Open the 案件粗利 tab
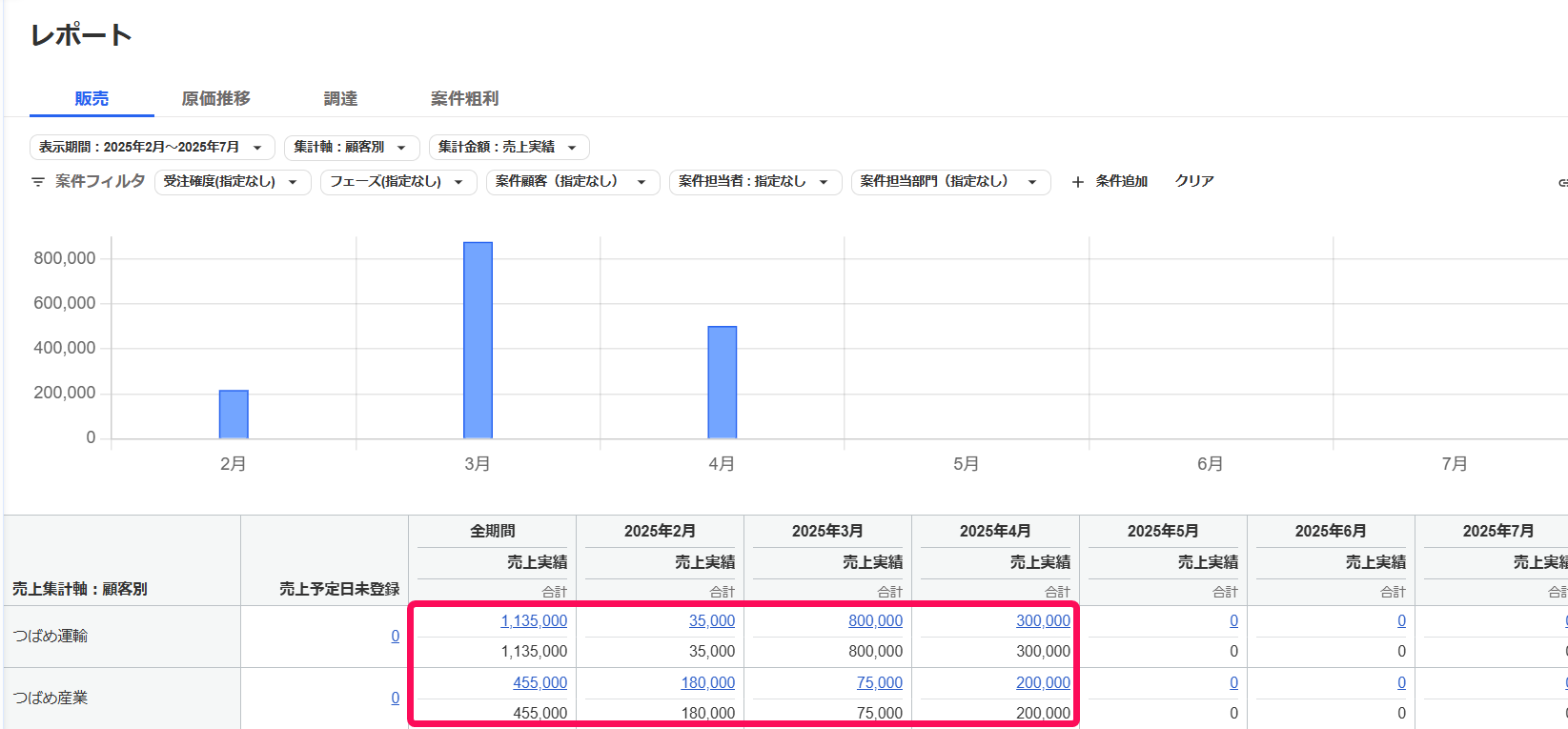The height and width of the screenshot is (729, 1568). (465, 98)
